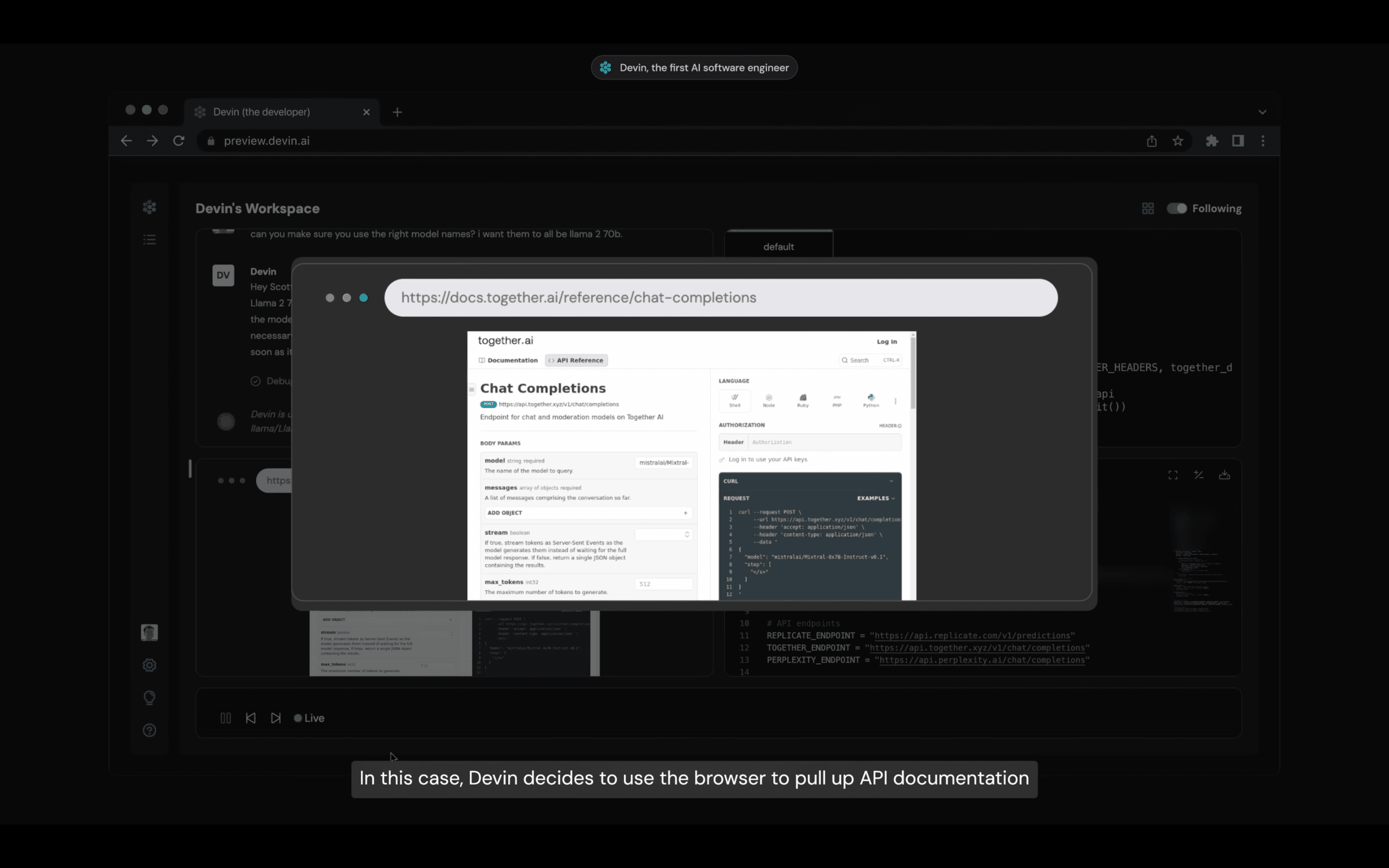Select the Shell language option

pos(735,400)
